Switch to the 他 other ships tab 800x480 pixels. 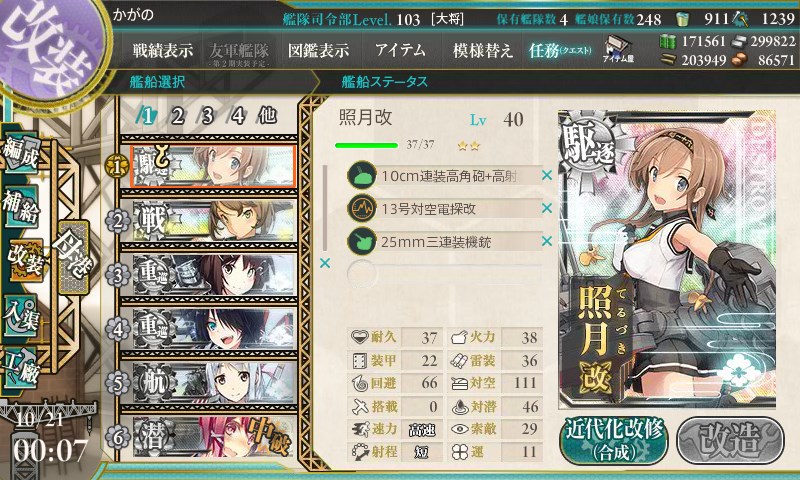267,116
